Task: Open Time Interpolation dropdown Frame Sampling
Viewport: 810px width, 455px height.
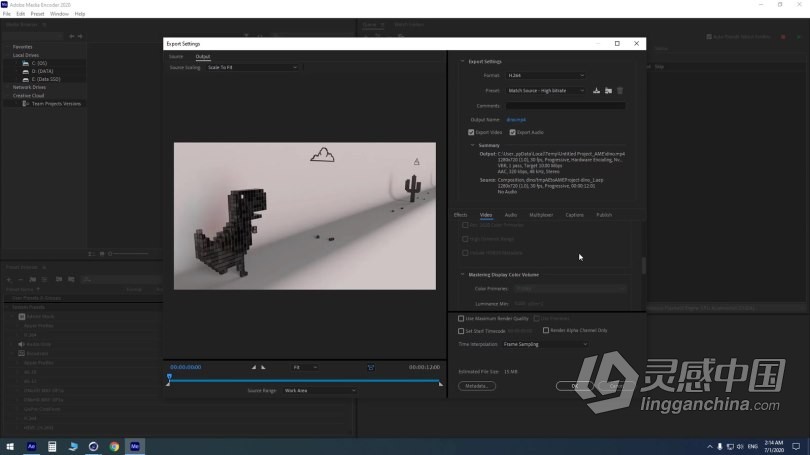Action: [546, 344]
